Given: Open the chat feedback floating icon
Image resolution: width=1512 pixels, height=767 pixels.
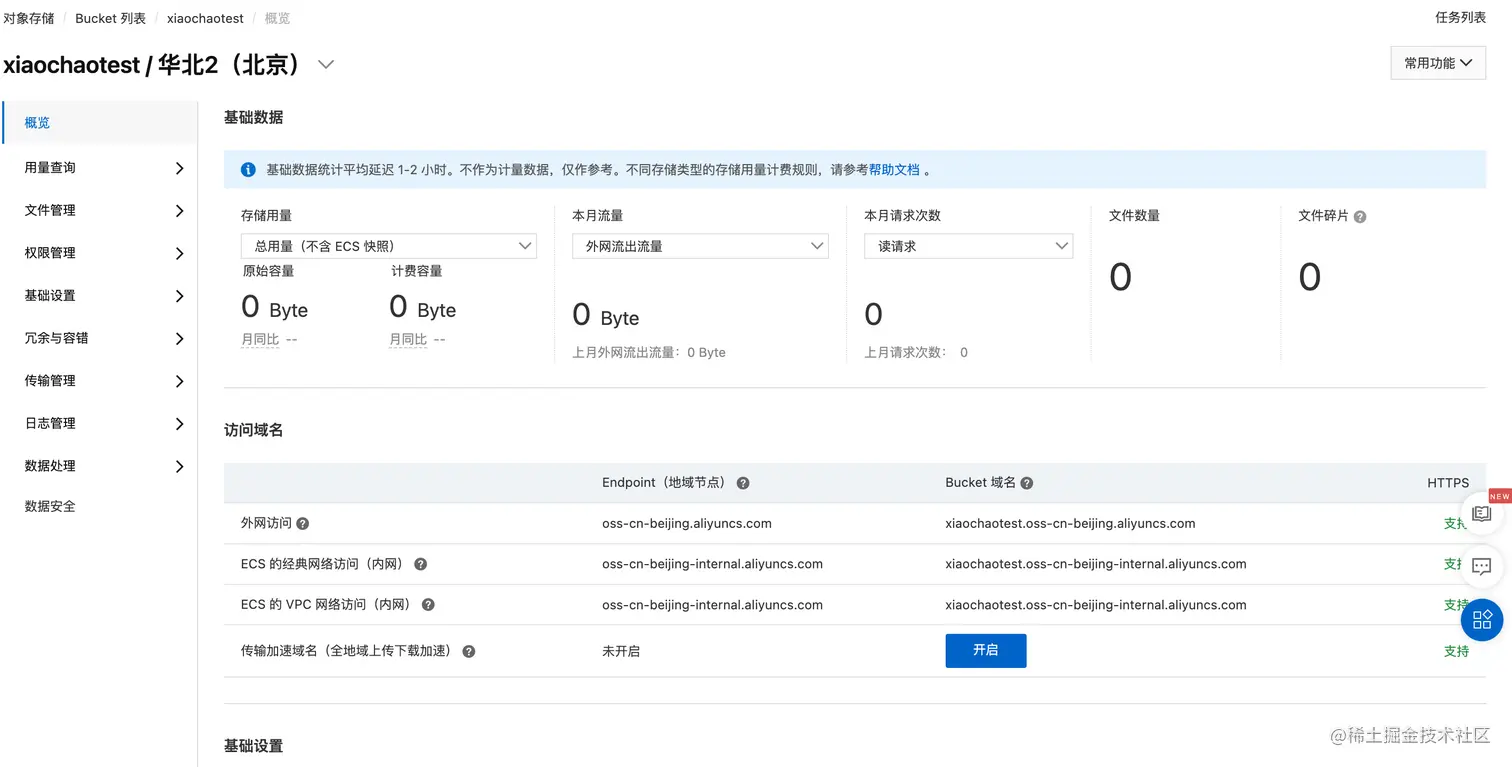Looking at the screenshot, I should click(x=1482, y=567).
